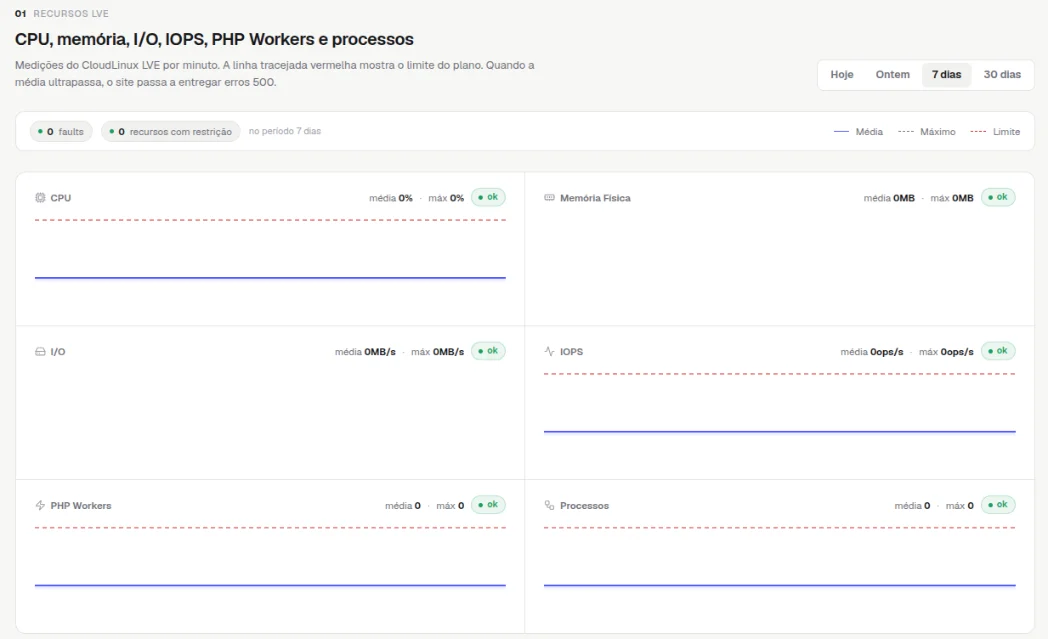Click IOPS média 0ops/s value

point(872,352)
